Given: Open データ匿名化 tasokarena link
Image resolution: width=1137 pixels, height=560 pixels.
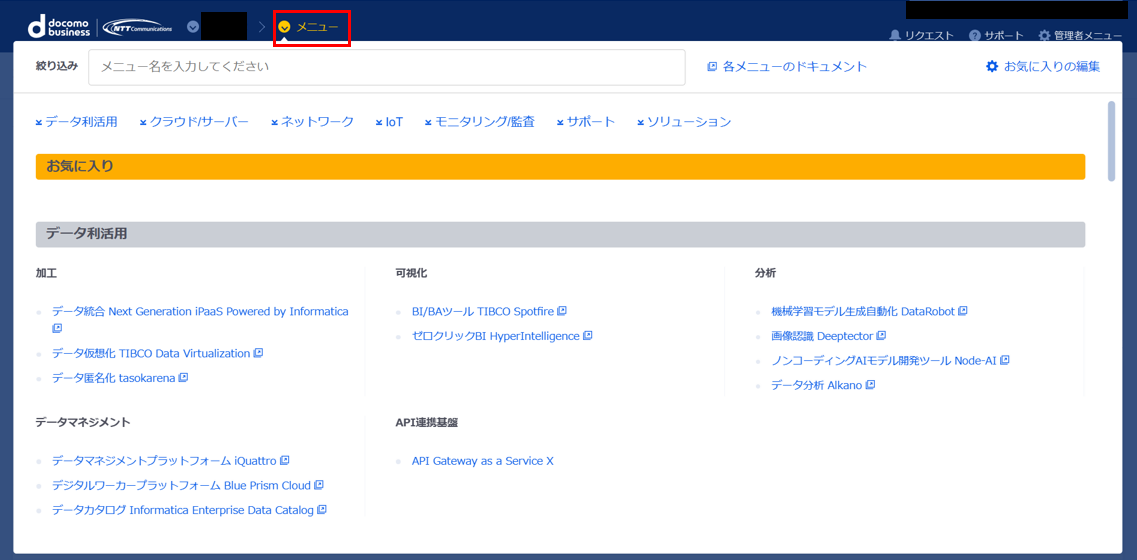Looking at the screenshot, I should coord(113,378).
